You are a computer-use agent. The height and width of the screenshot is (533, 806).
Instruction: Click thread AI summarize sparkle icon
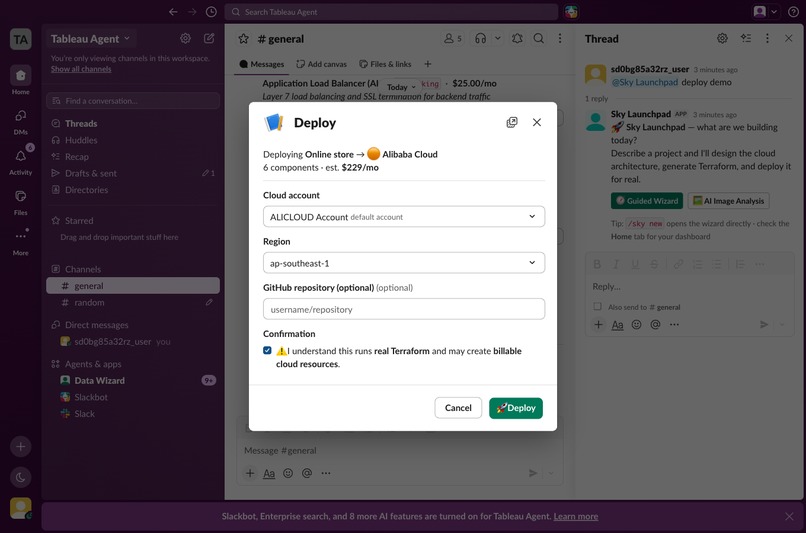point(746,38)
